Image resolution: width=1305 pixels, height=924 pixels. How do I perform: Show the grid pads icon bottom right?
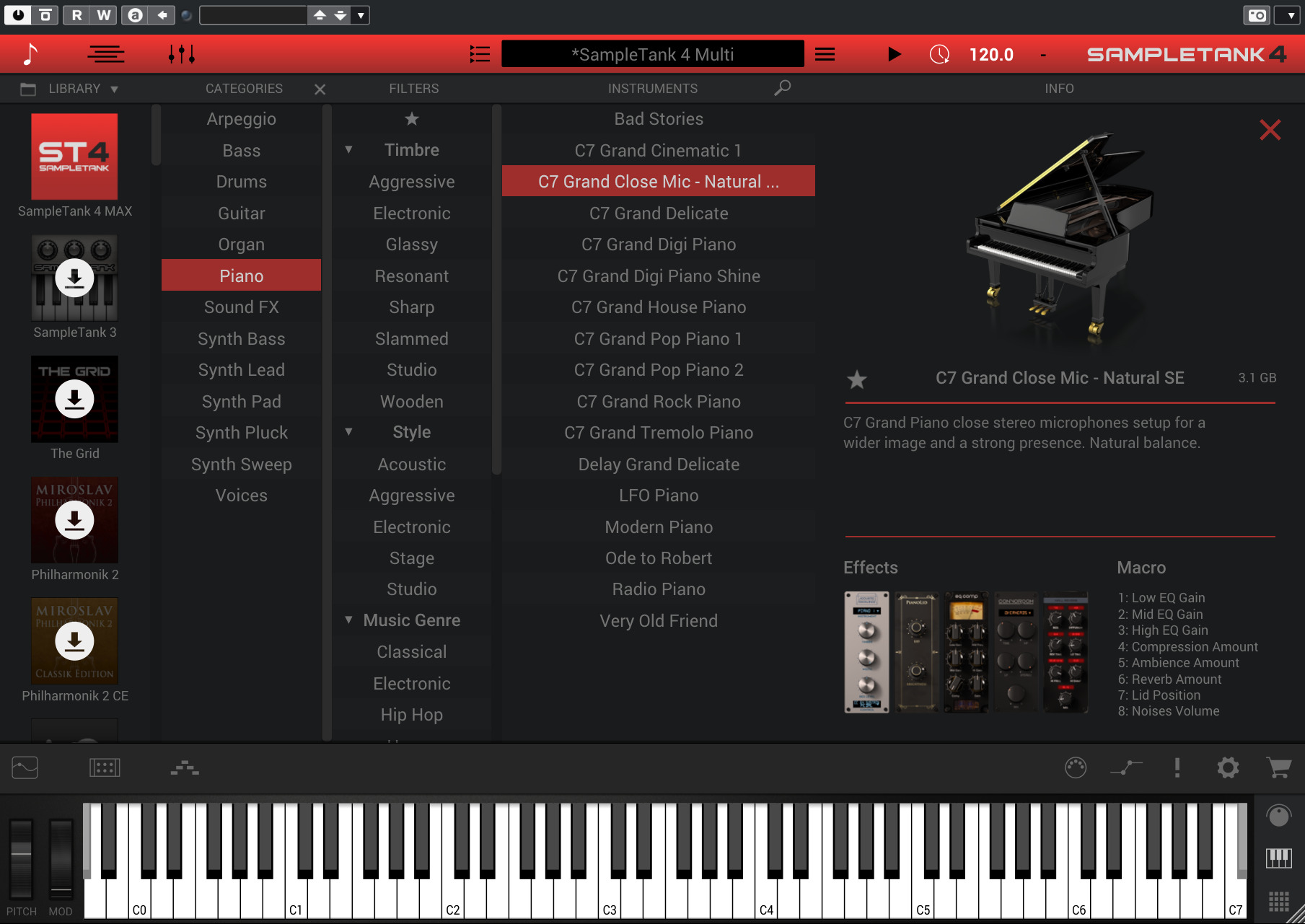(x=1278, y=901)
